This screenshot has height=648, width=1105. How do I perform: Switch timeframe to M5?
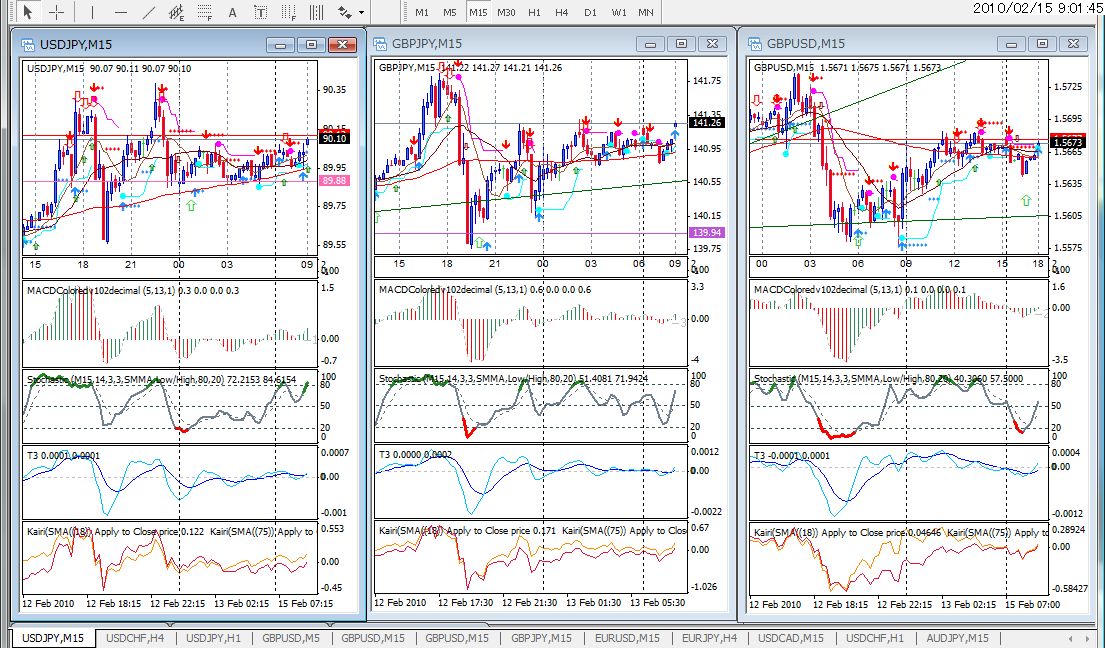pyautogui.click(x=450, y=12)
